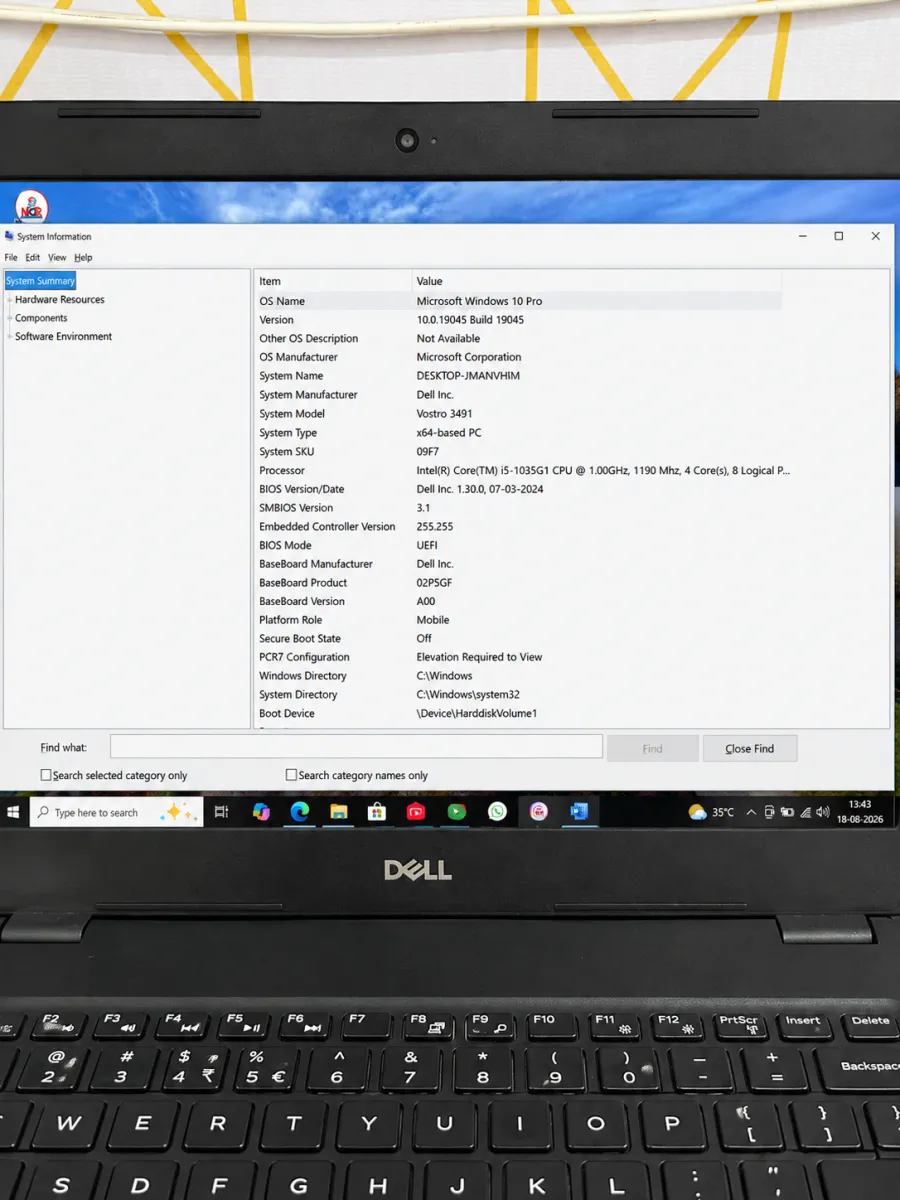Viewport: 900px width, 1200px height.
Task: Click value Vostro 3491
Action: pyautogui.click(x=444, y=414)
